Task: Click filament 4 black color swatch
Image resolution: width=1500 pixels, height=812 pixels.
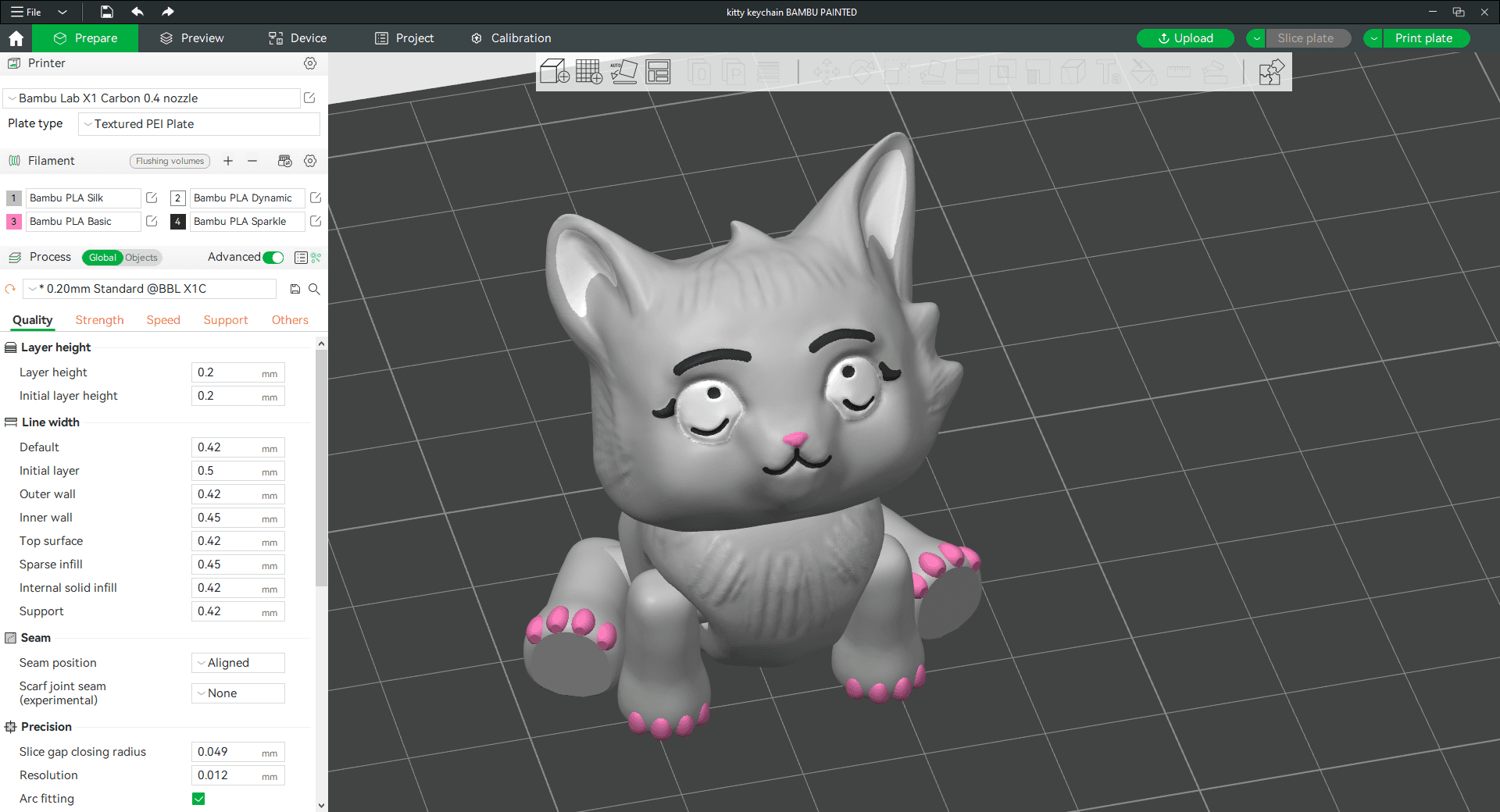Action: click(178, 222)
